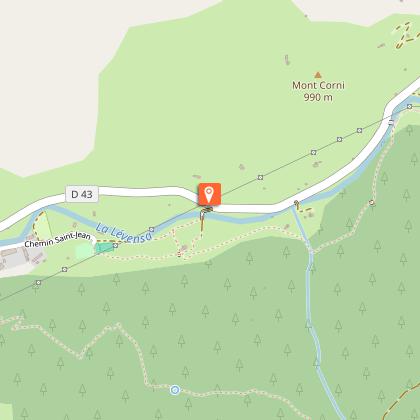The width and height of the screenshot is (420, 420).
Task: Click the pale green square beside teal pitch
Action: click(x=85, y=251)
